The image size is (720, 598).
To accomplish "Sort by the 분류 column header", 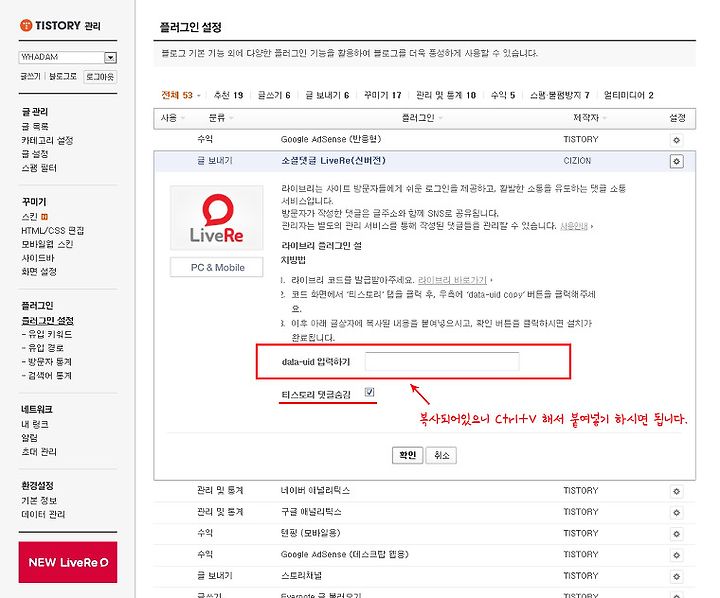I will pos(220,118).
